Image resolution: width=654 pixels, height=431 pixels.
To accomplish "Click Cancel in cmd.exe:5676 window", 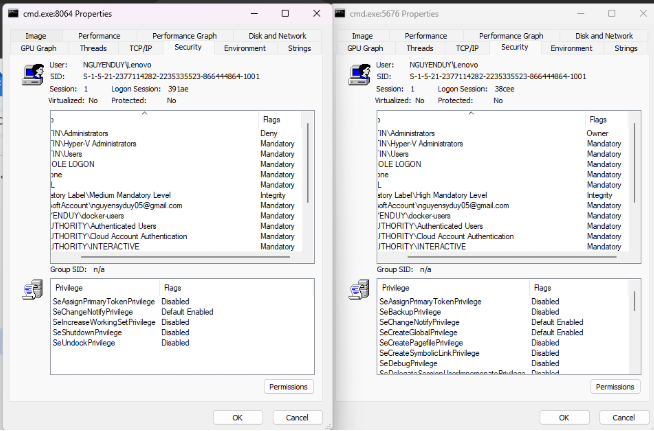I will [624, 418].
